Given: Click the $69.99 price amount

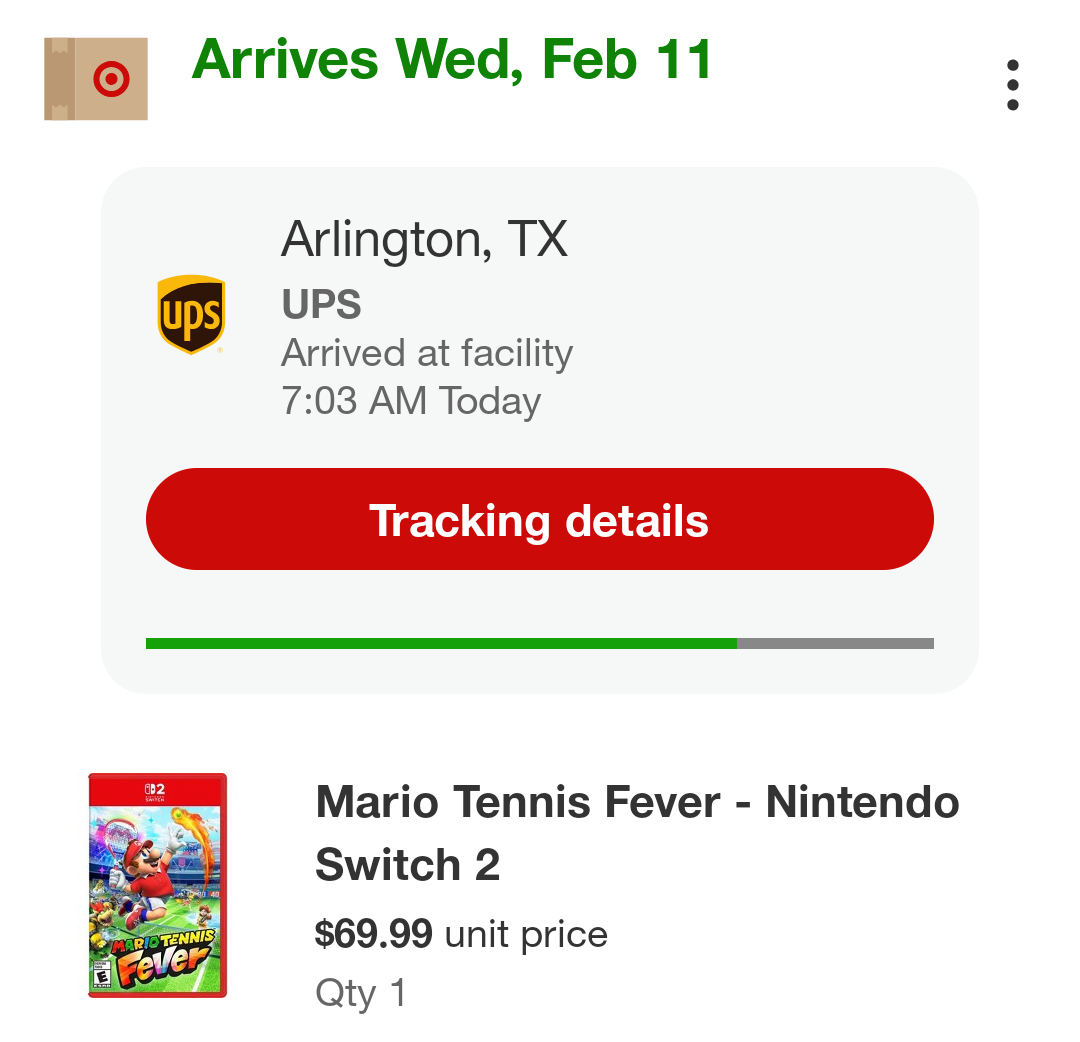Looking at the screenshot, I should click(373, 934).
